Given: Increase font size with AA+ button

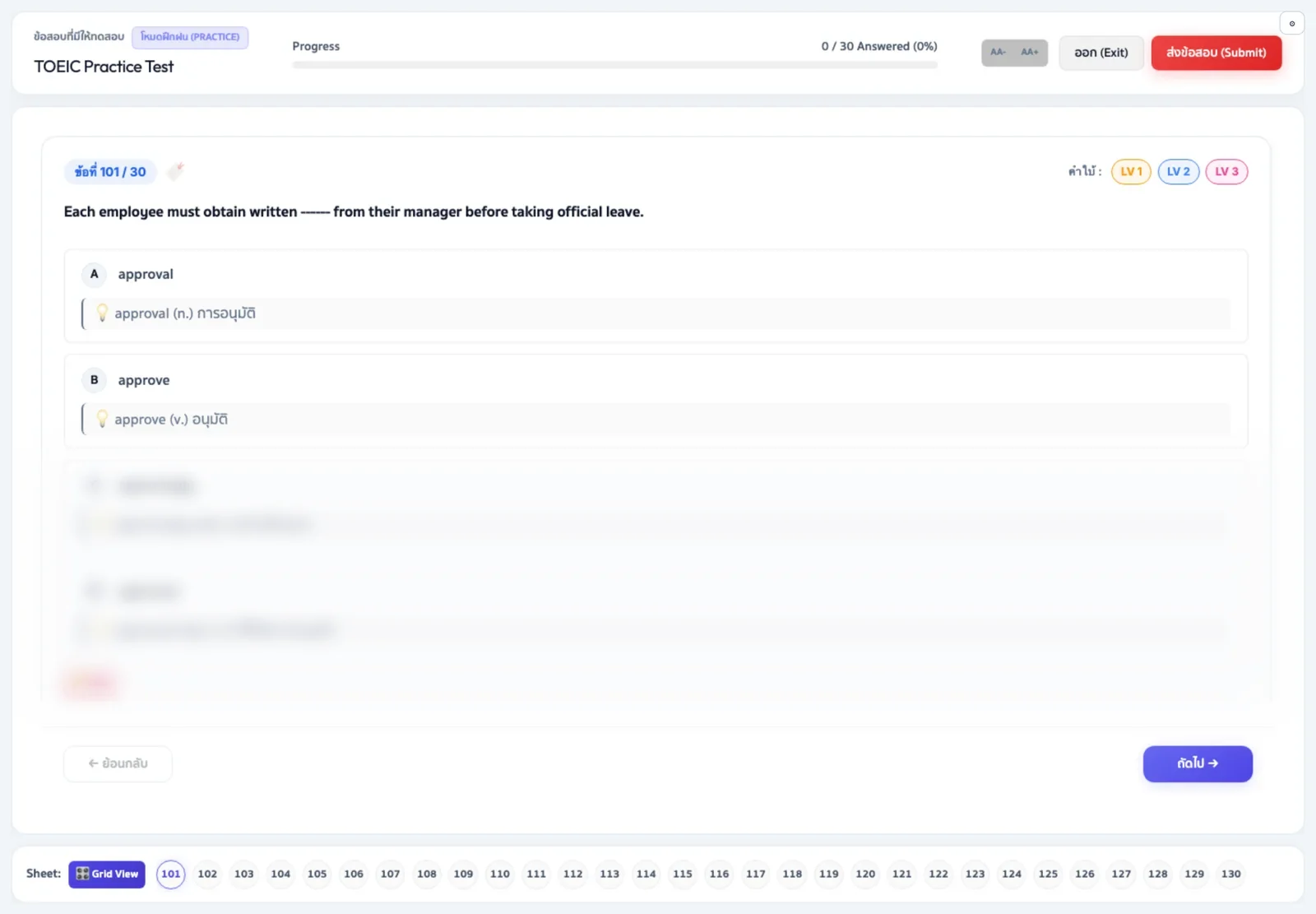Looking at the screenshot, I should [1030, 53].
